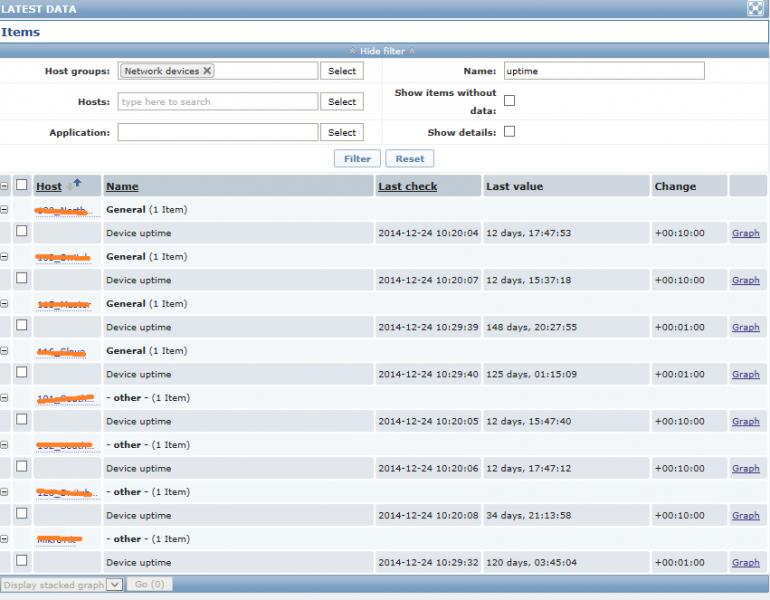Click the fullscreen icon in the Latest Data header
This screenshot has height=600, width=770.
pos(756,8)
